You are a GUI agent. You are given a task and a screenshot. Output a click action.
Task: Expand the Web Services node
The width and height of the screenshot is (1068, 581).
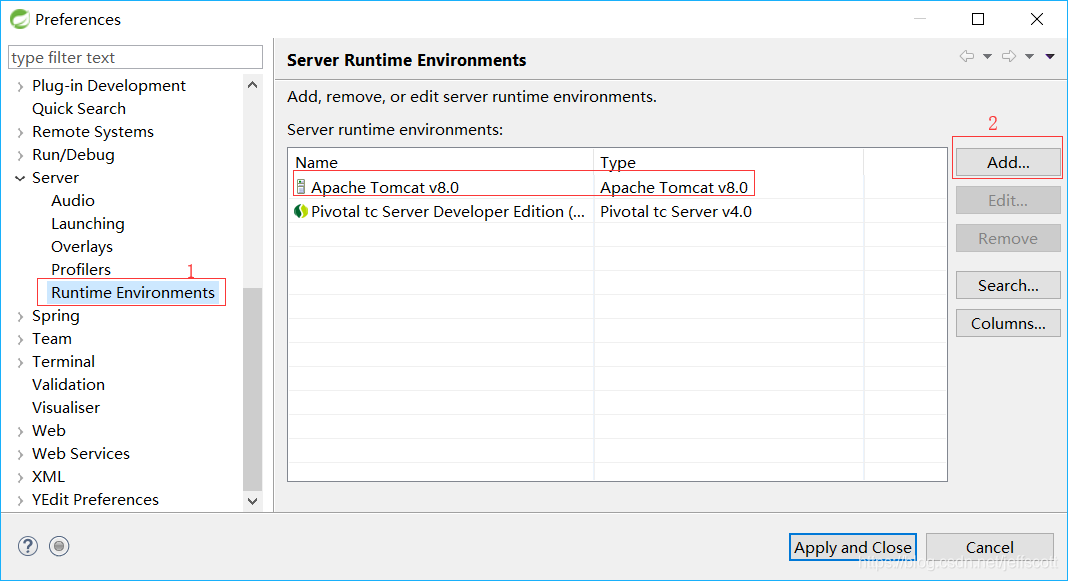[x=20, y=455]
